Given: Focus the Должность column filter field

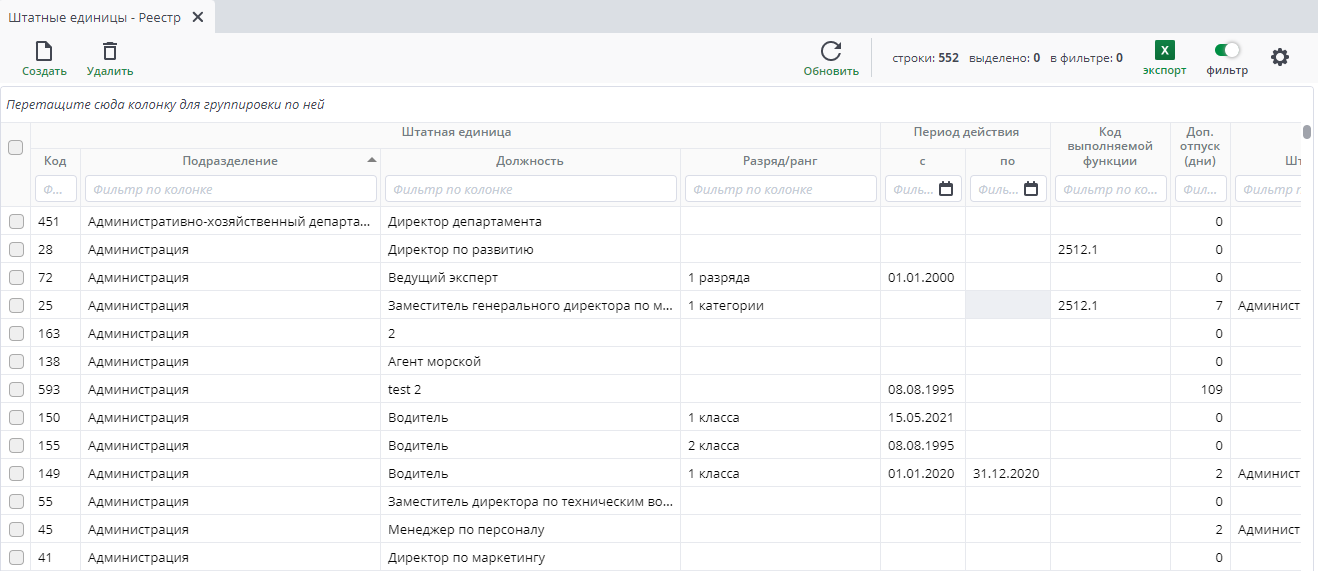Looking at the screenshot, I should [x=530, y=189].
